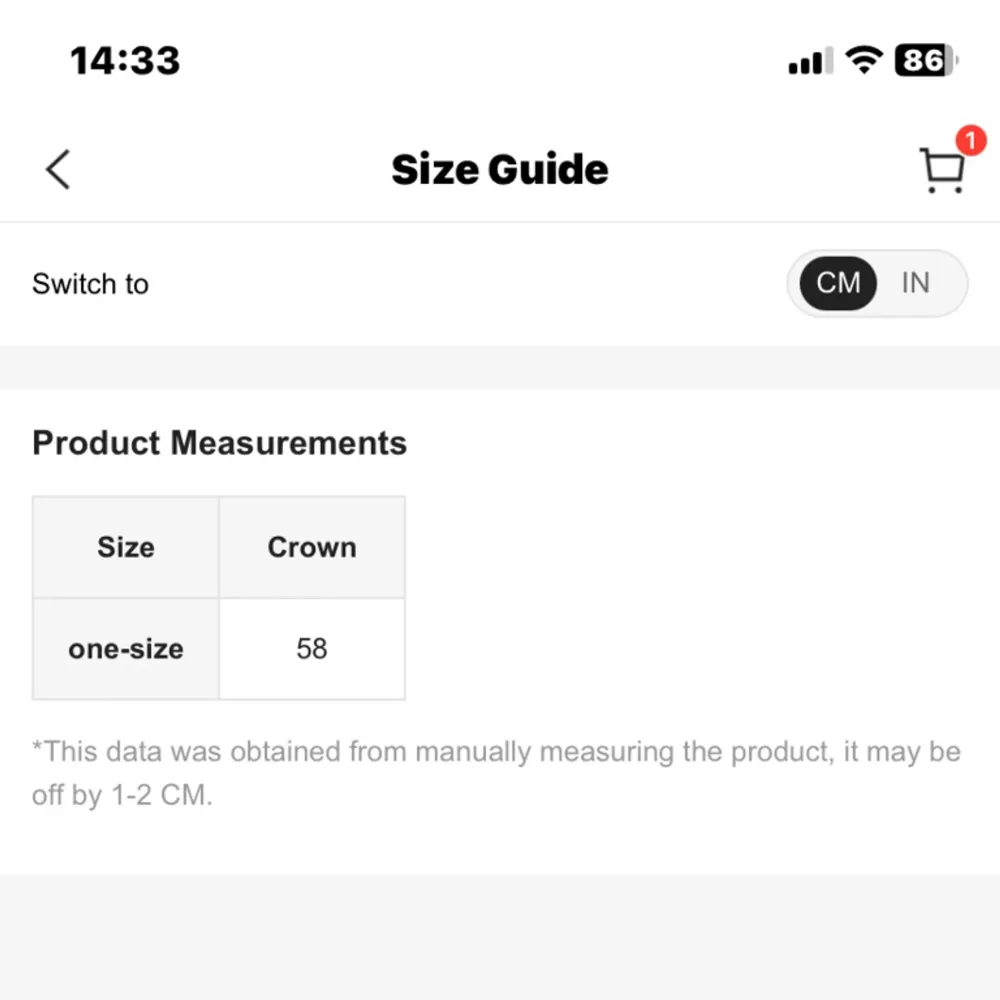The width and height of the screenshot is (1000, 1000).
Task: Tap the battery indicator showing 86
Action: (926, 61)
